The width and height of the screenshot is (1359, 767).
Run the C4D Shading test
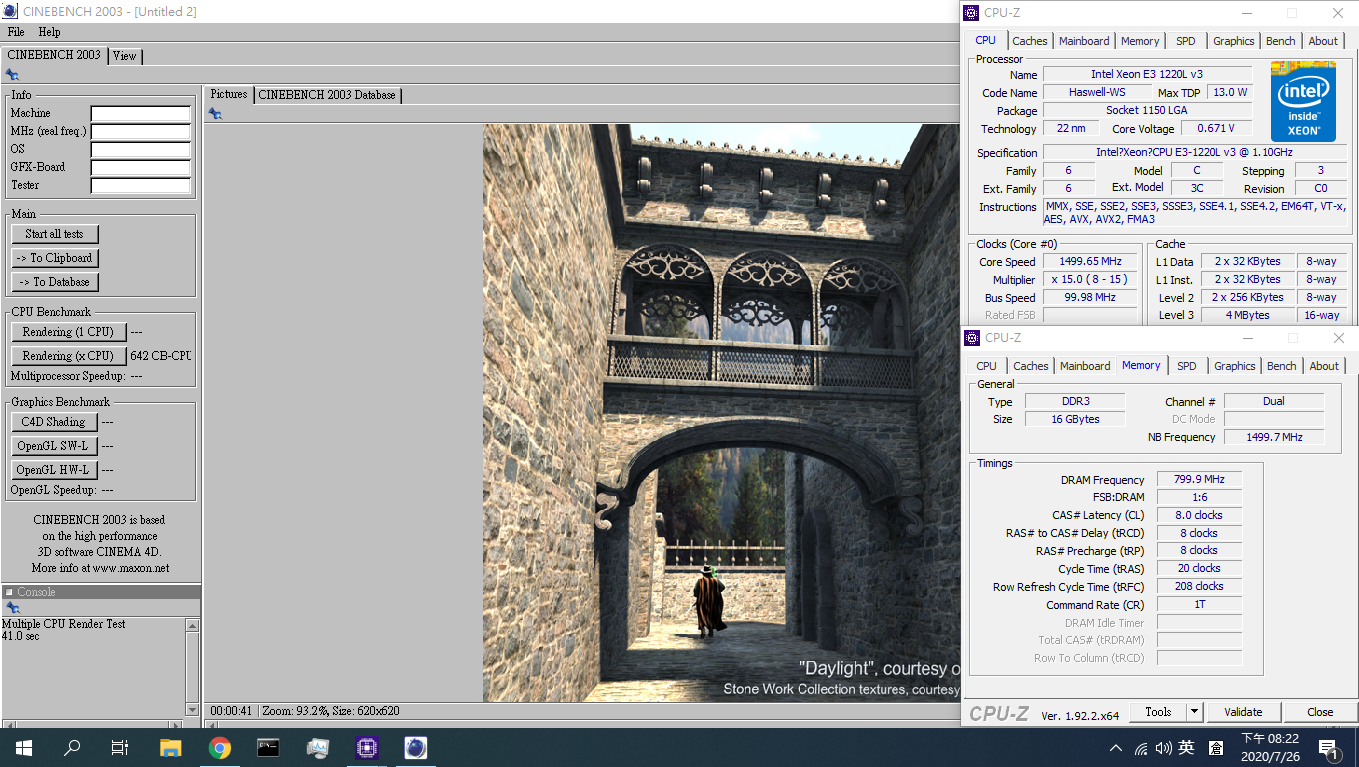[x=54, y=422]
